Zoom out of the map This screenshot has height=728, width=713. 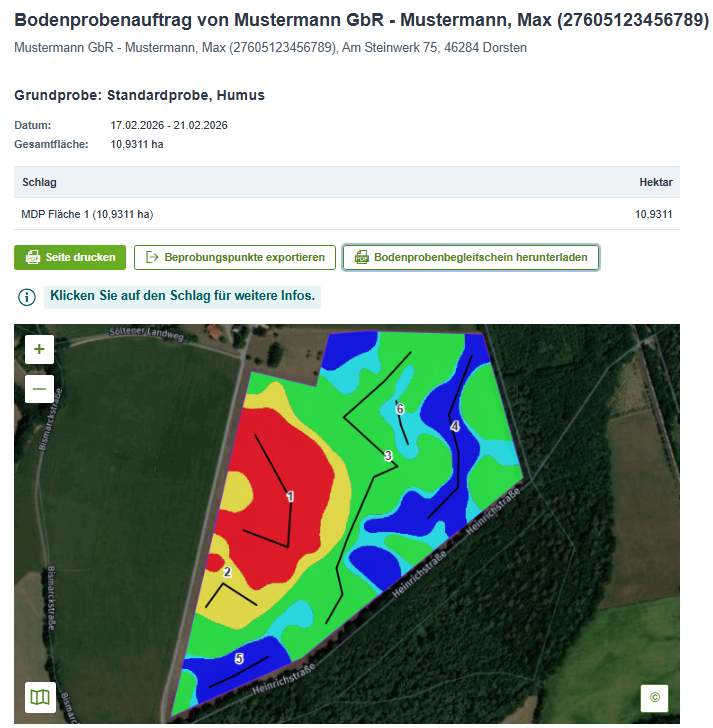[x=39, y=388]
